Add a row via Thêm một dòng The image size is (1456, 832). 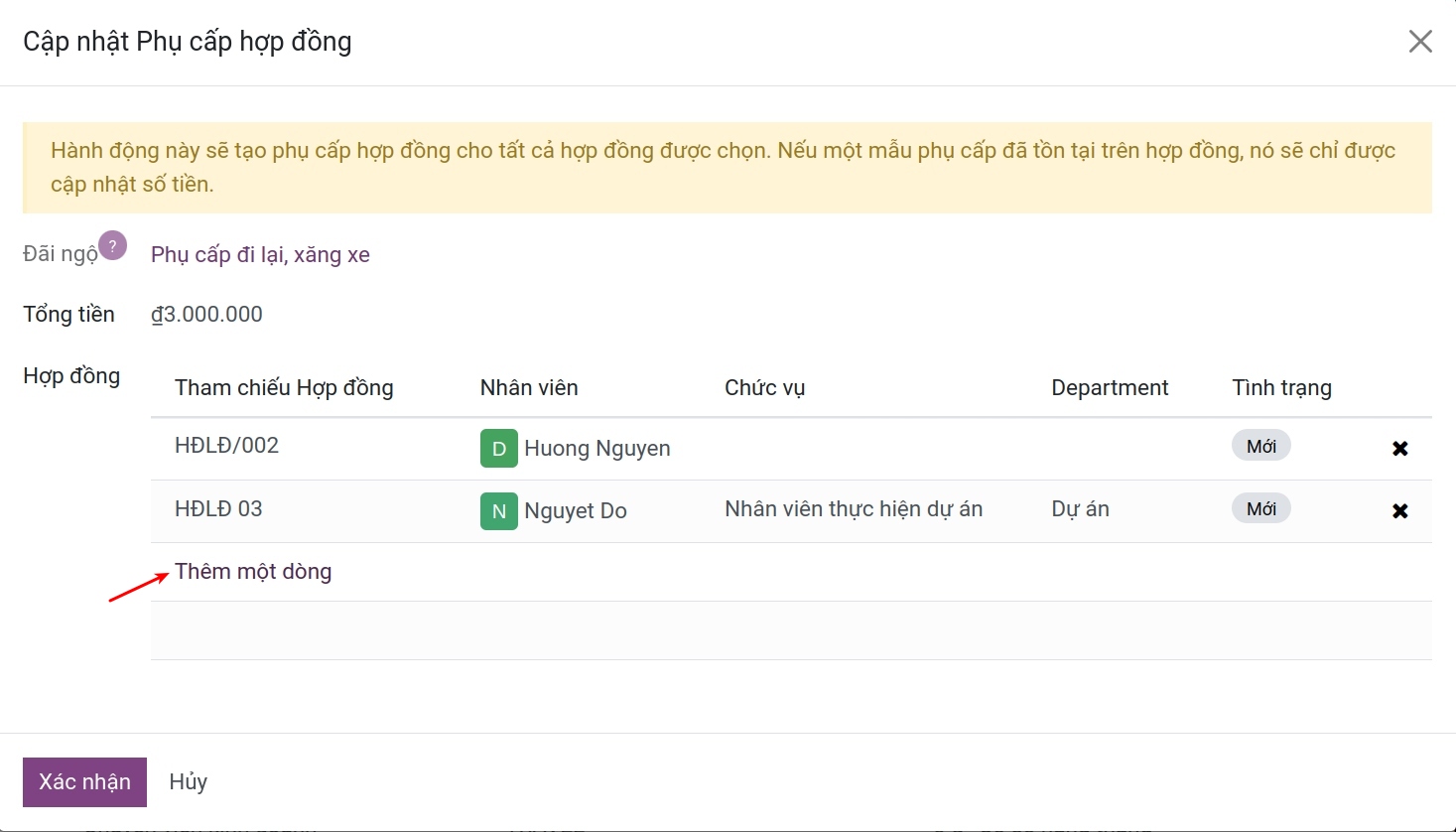(253, 572)
